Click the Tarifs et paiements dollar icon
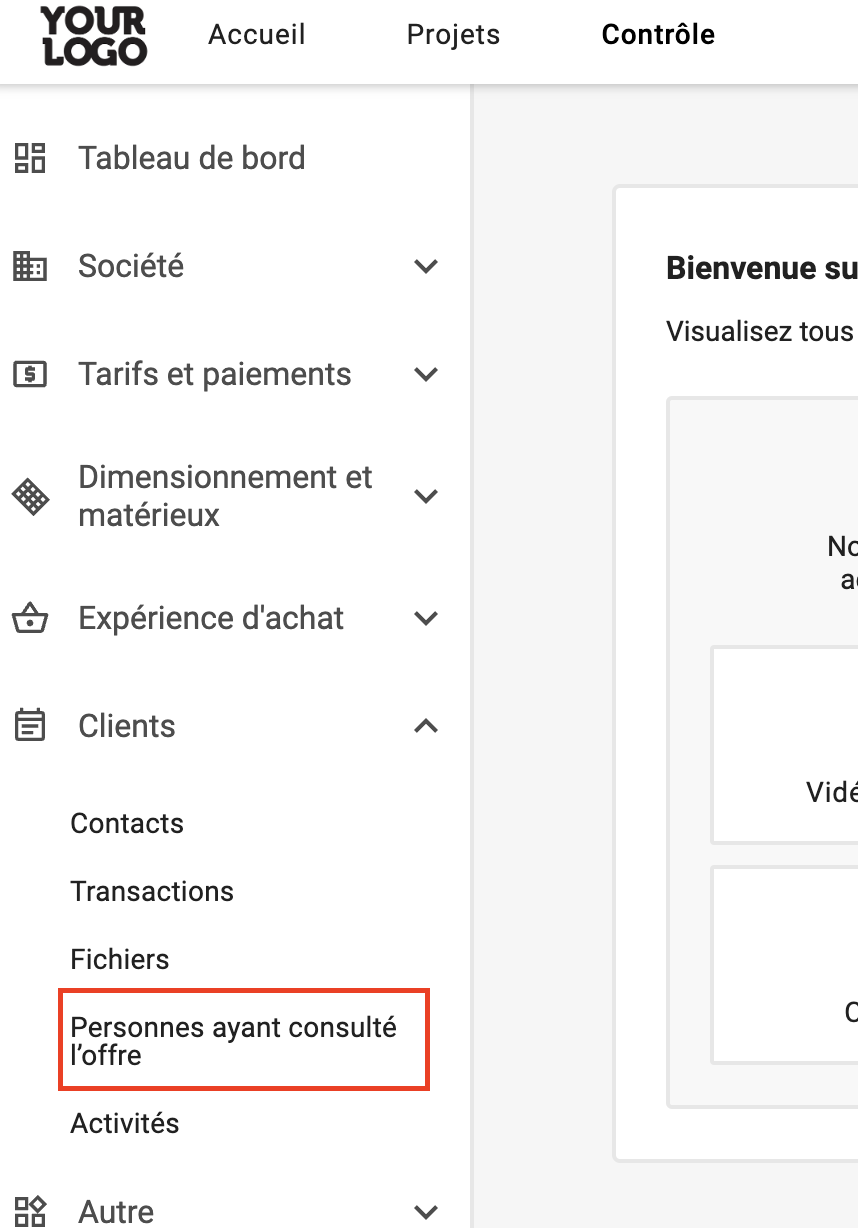 [x=30, y=374]
